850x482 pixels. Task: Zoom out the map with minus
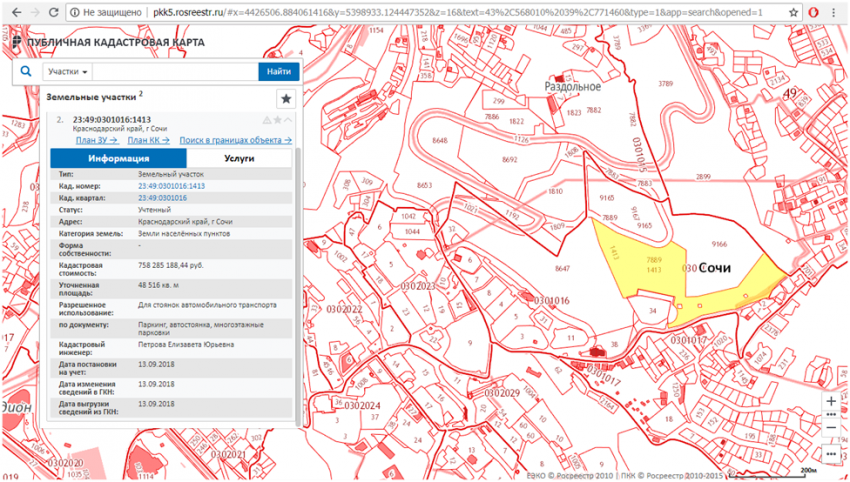[832, 428]
